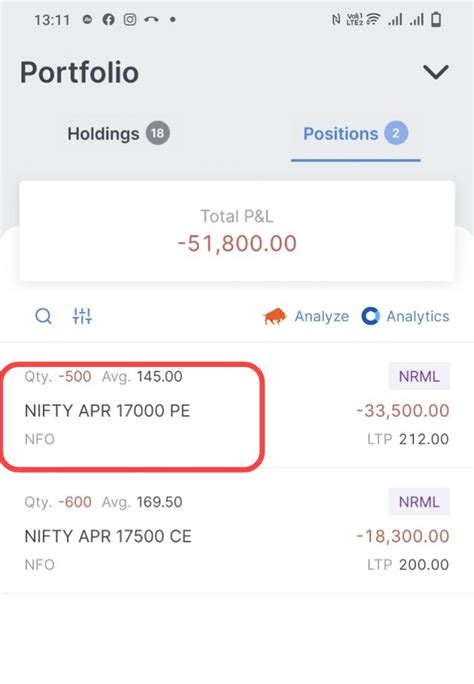Tap the Wi-Fi status icon
474x684 pixels.
(x=373, y=20)
